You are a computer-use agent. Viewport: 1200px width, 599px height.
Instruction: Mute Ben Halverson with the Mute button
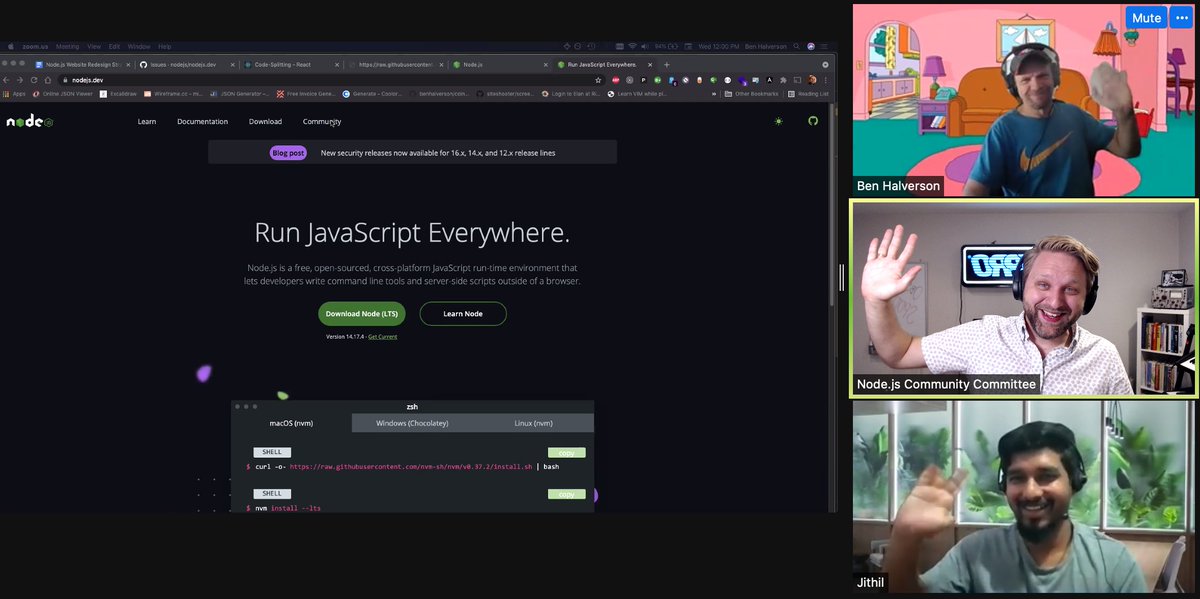(1146, 18)
